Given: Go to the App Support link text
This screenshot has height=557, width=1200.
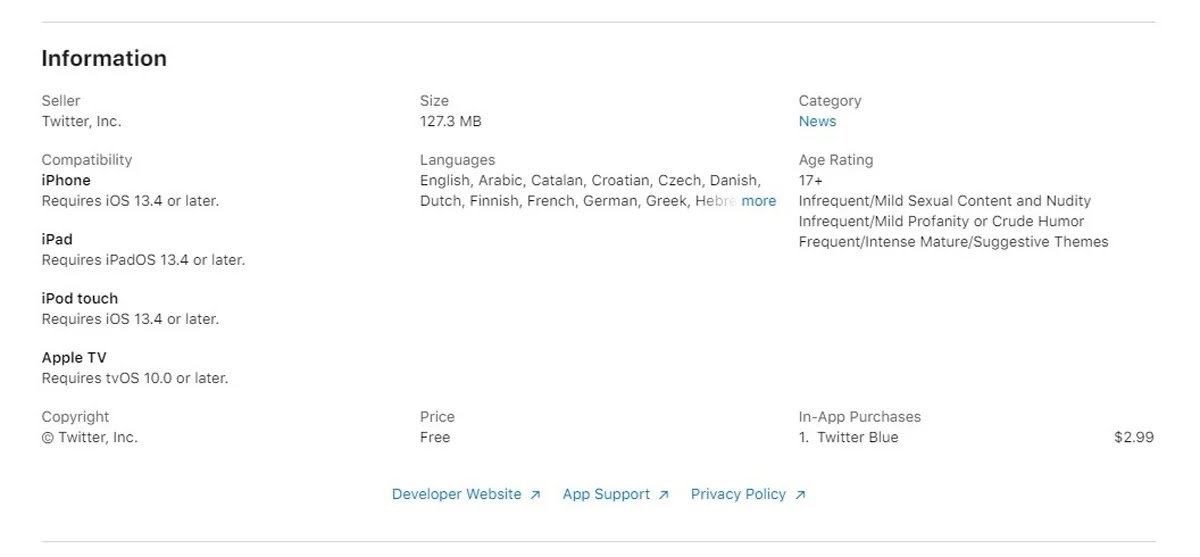Looking at the screenshot, I should (606, 494).
